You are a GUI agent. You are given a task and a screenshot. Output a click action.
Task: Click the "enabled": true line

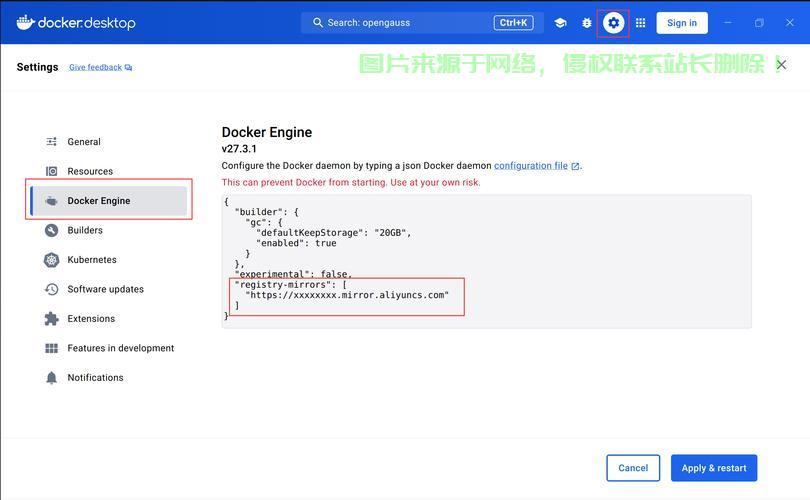[x=296, y=243]
